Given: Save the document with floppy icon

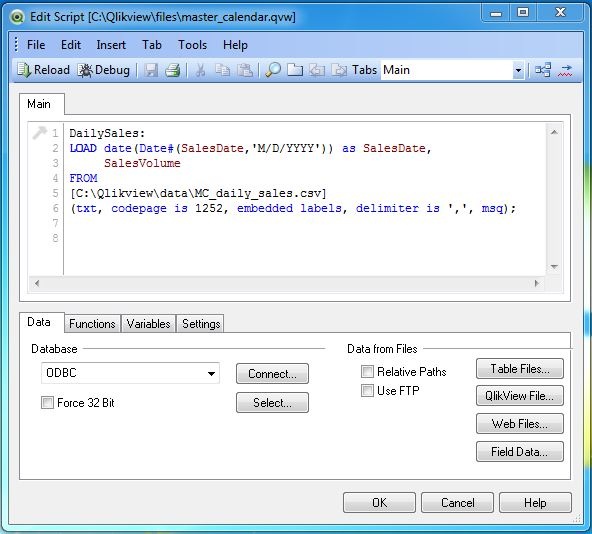Looking at the screenshot, I should pyautogui.click(x=151, y=70).
